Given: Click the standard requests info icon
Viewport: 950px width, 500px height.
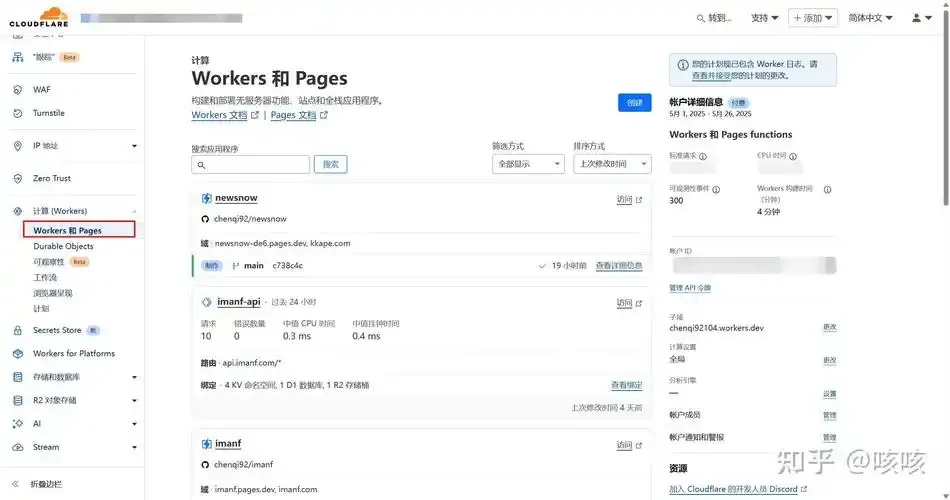Looking at the screenshot, I should (703, 156).
